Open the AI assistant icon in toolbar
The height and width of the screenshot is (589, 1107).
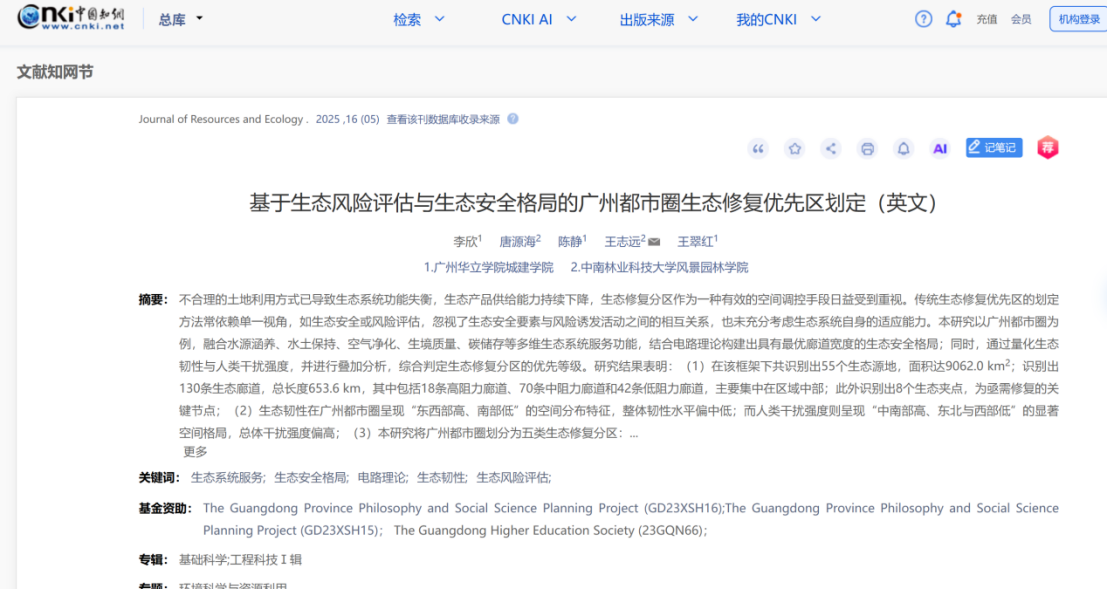point(939,149)
